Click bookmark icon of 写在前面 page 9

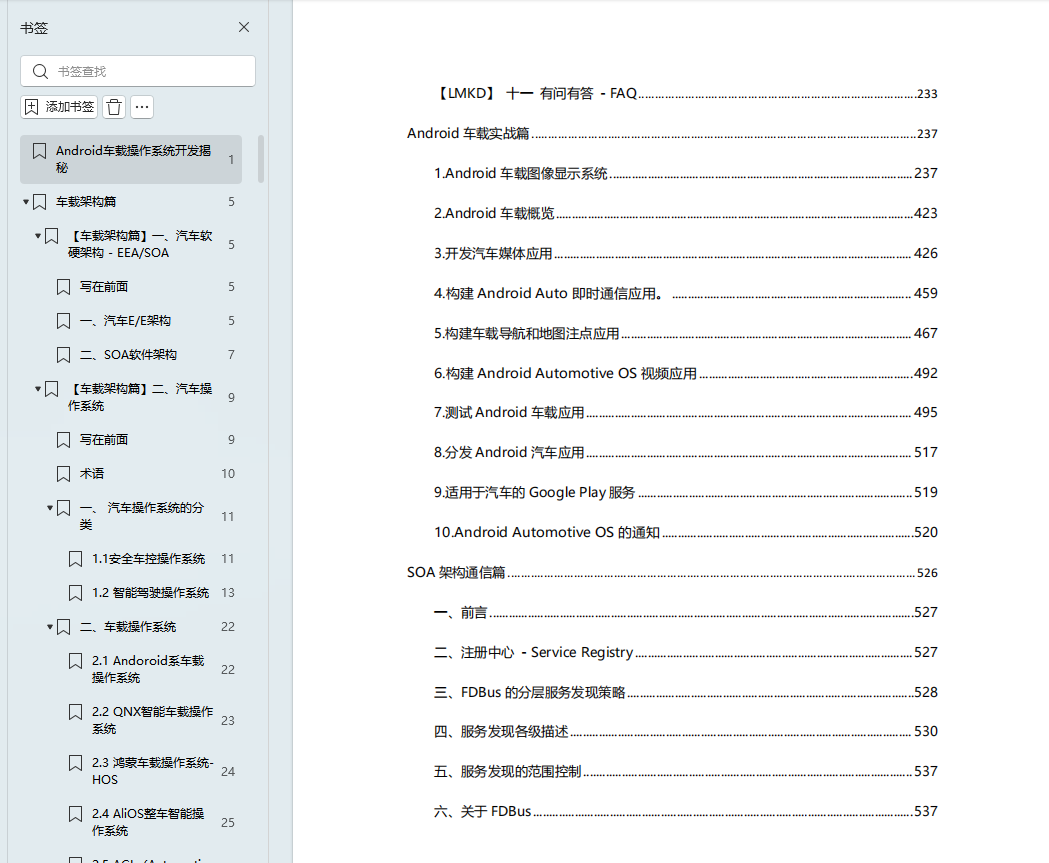[64, 440]
